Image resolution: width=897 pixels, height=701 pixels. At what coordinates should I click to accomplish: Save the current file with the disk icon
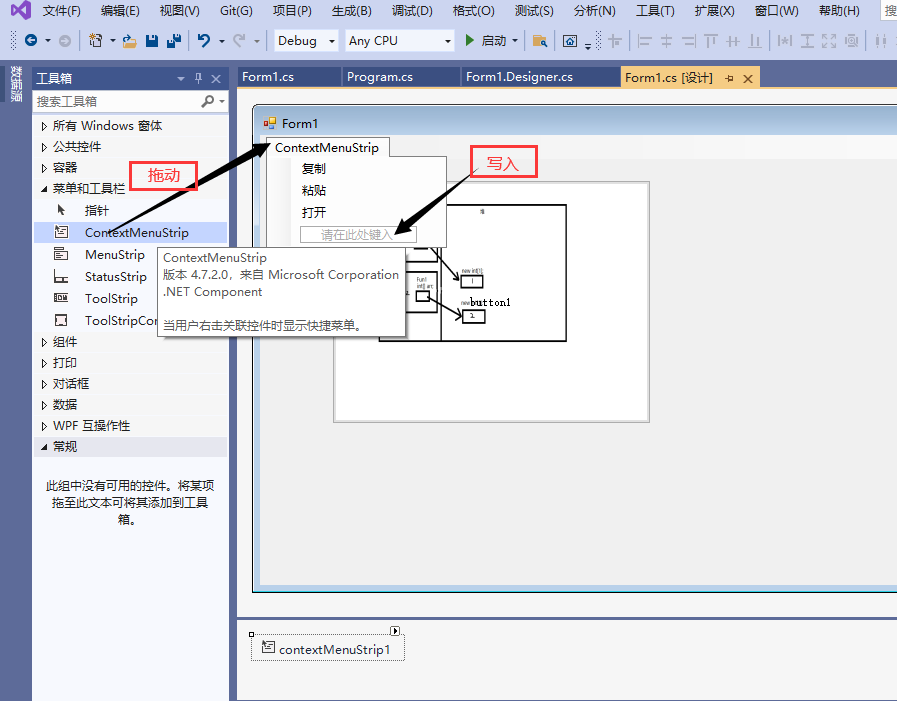tap(152, 41)
